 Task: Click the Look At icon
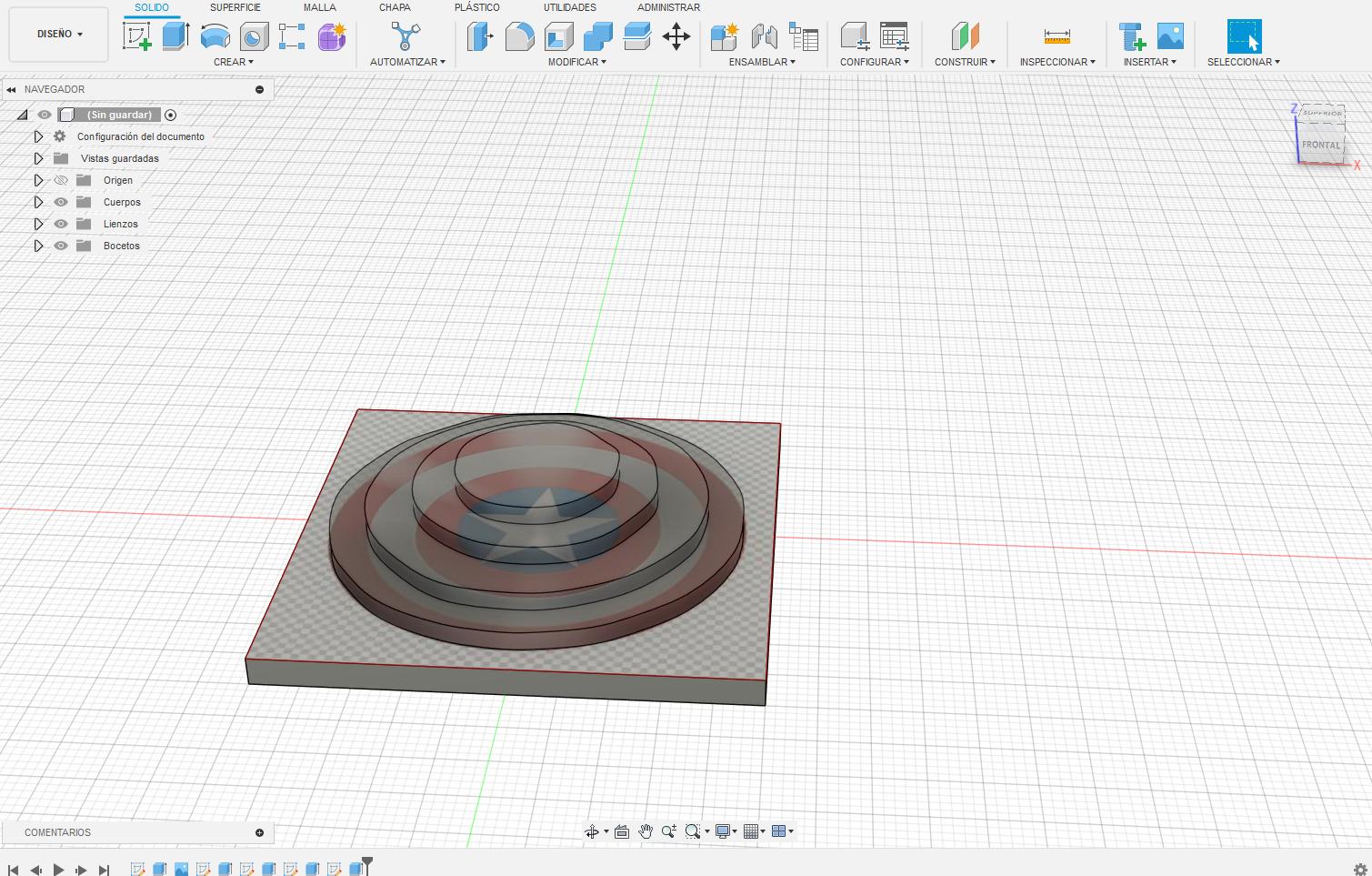tap(622, 831)
